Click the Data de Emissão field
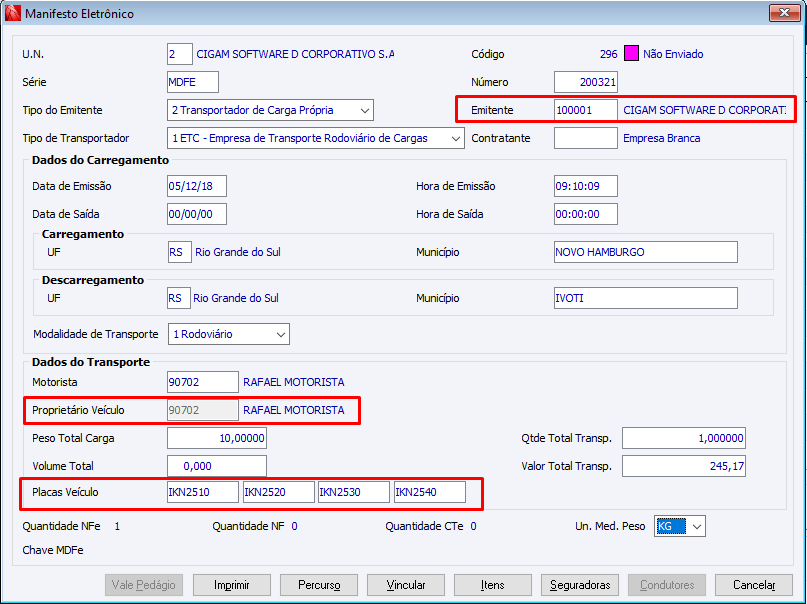The image size is (807, 604). click(197, 186)
